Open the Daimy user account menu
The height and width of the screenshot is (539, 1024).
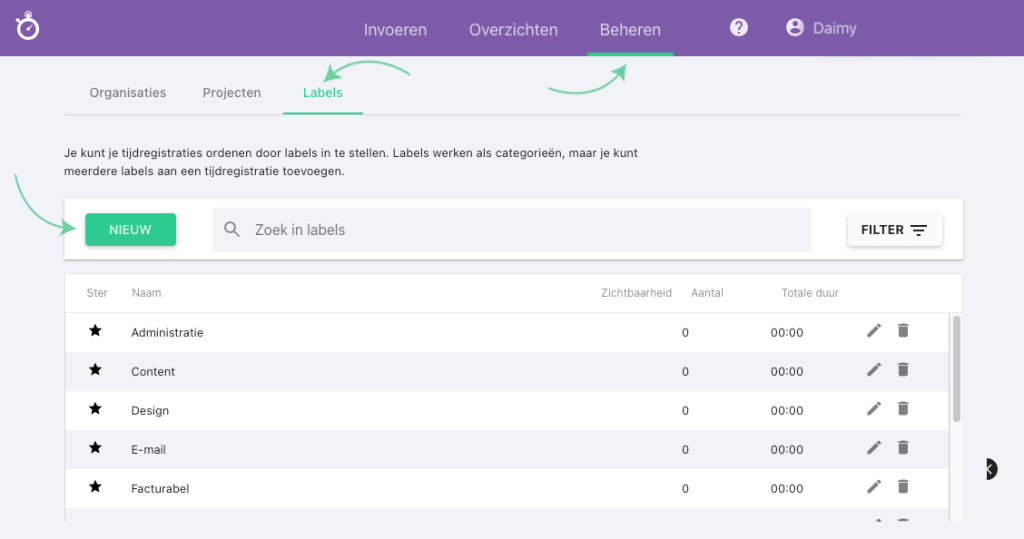coord(821,28)
